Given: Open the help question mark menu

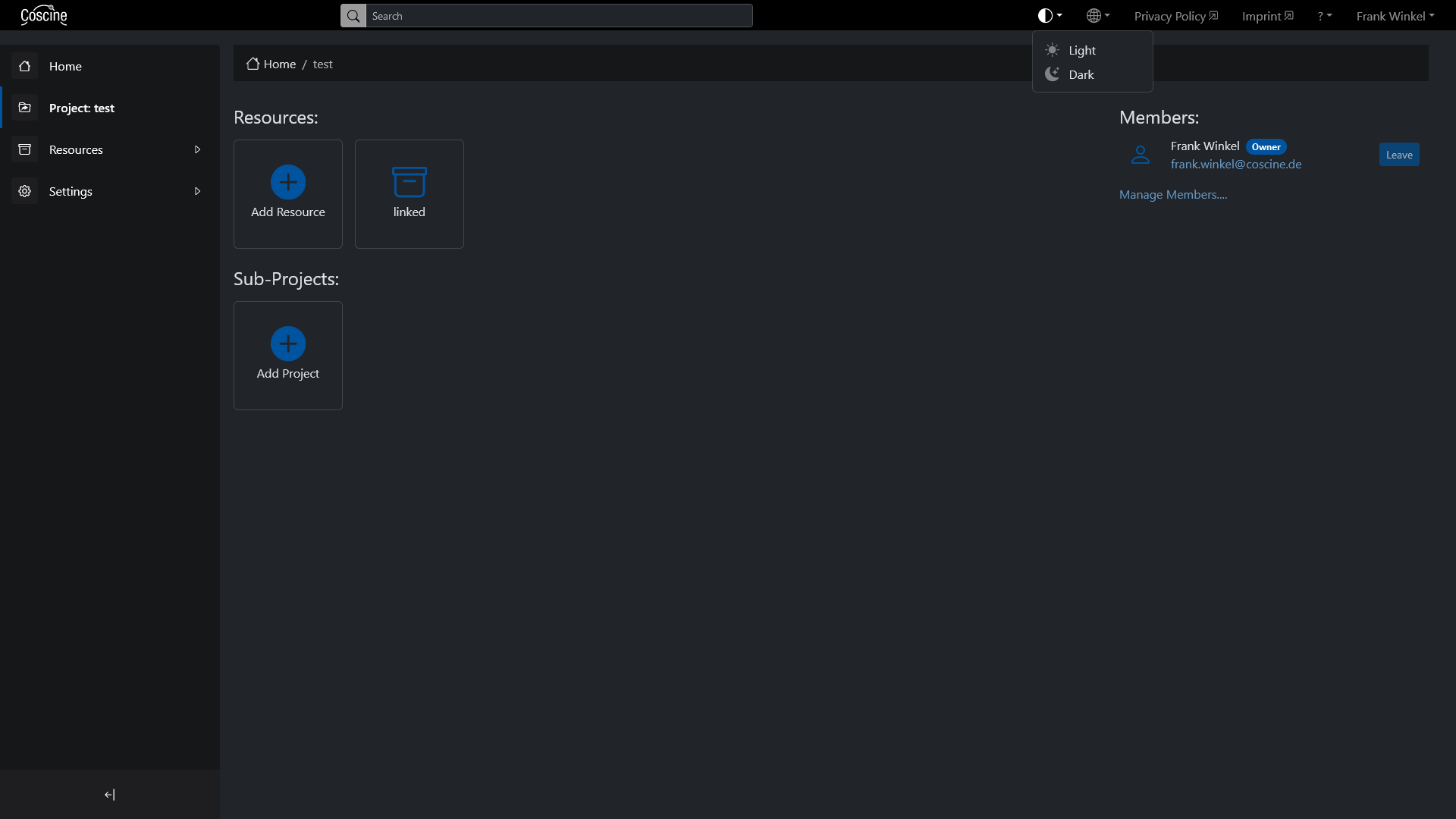Looking at the screenshot, I should (x=1324, y=16).
